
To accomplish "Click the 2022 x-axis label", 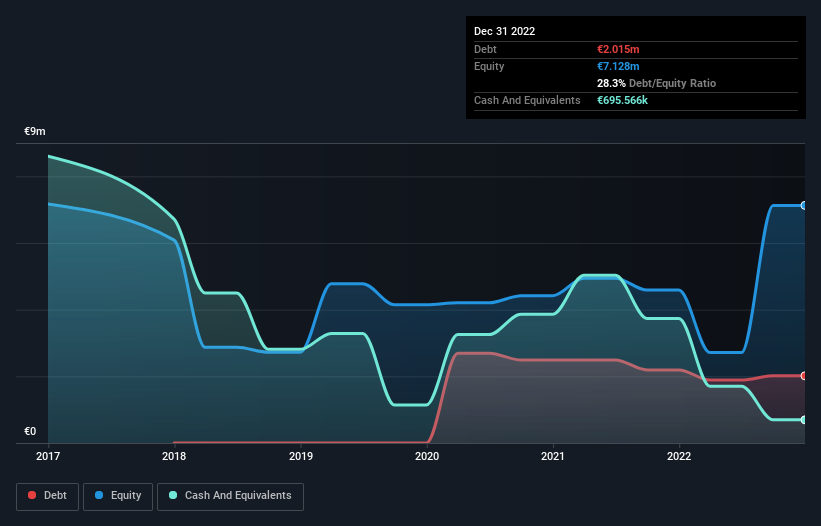I will coord(679,456).
